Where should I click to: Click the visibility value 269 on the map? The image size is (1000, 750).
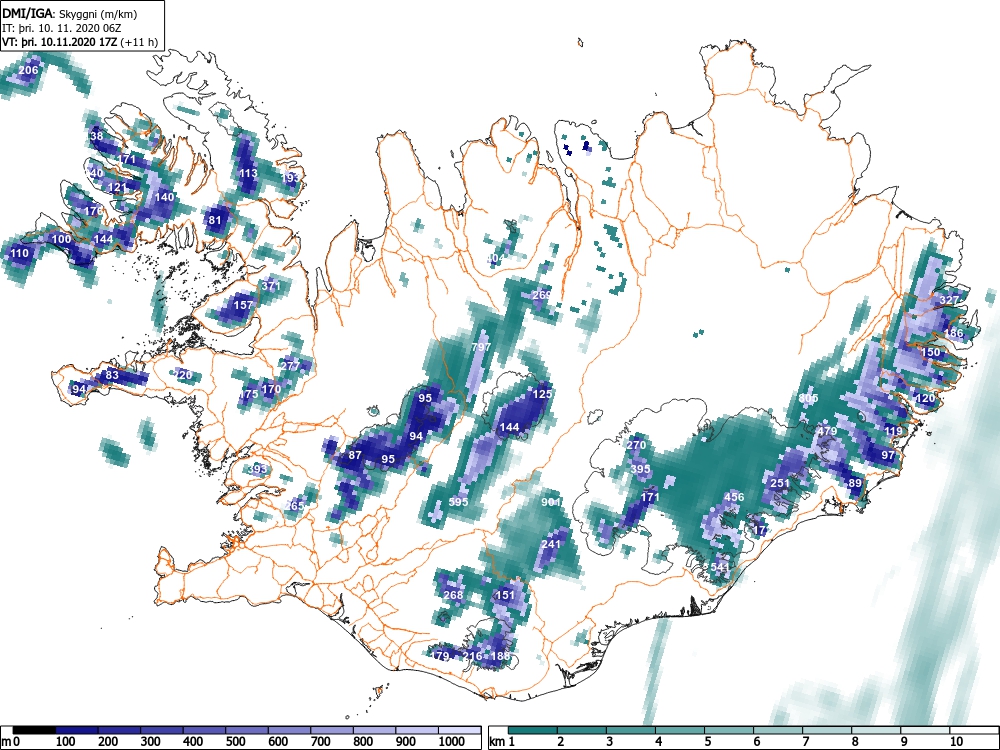click(541, 295)
